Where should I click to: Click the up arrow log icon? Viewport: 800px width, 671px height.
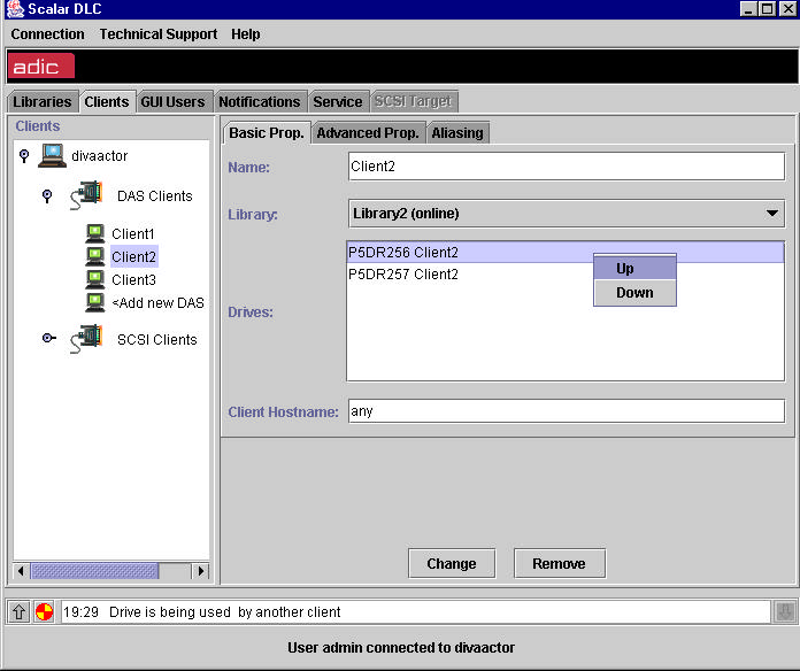click(19, 611)
